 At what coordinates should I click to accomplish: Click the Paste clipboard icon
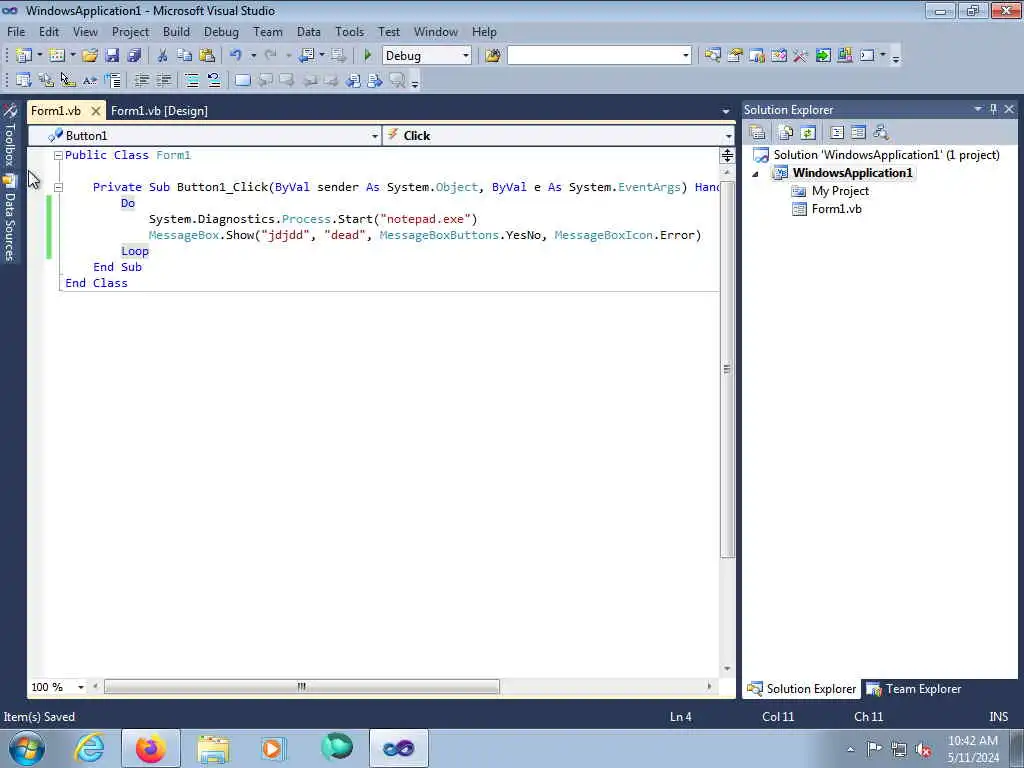tap(207, 56)
